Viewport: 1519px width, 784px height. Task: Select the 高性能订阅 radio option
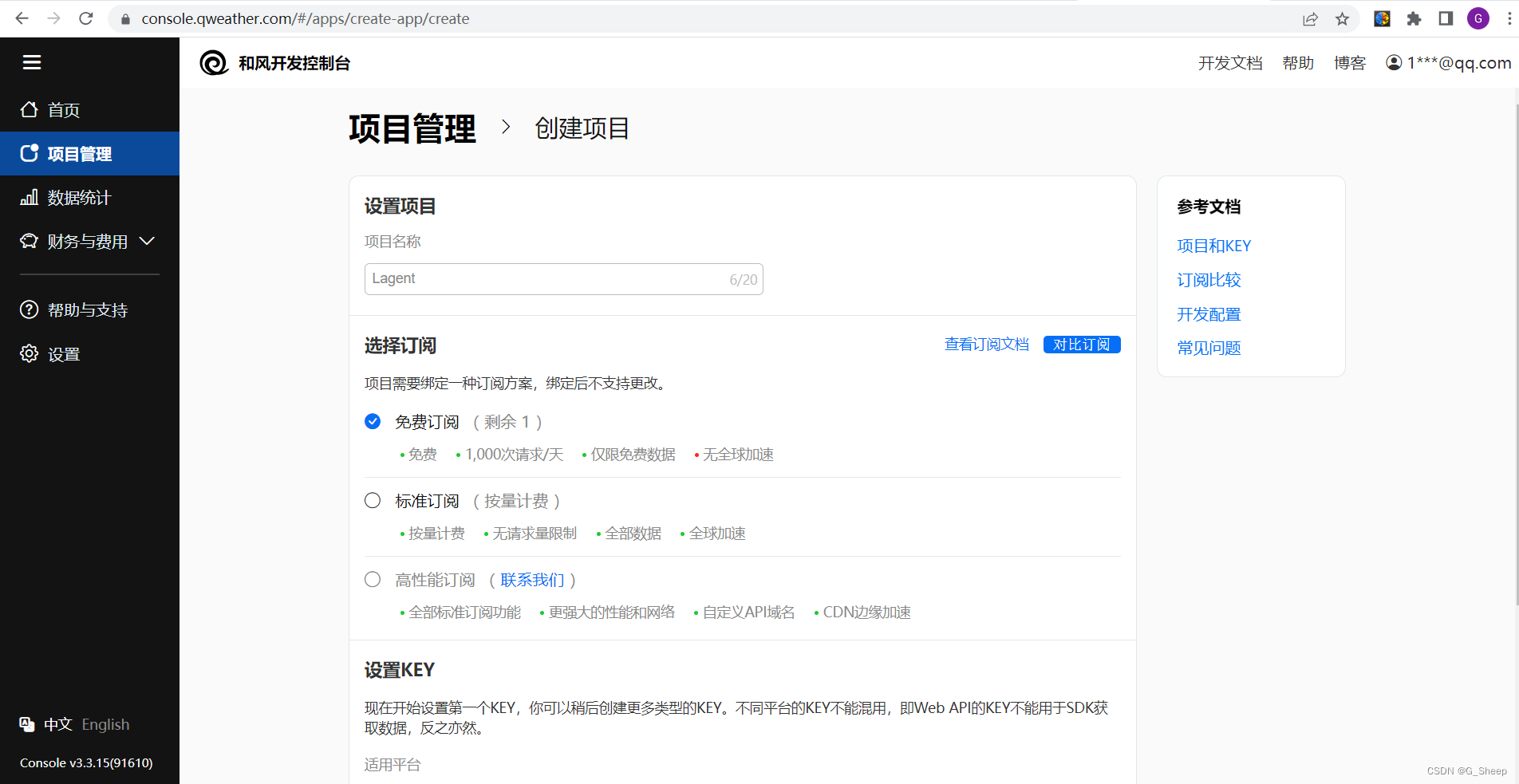pyautogui.click(x=373, y=579)
